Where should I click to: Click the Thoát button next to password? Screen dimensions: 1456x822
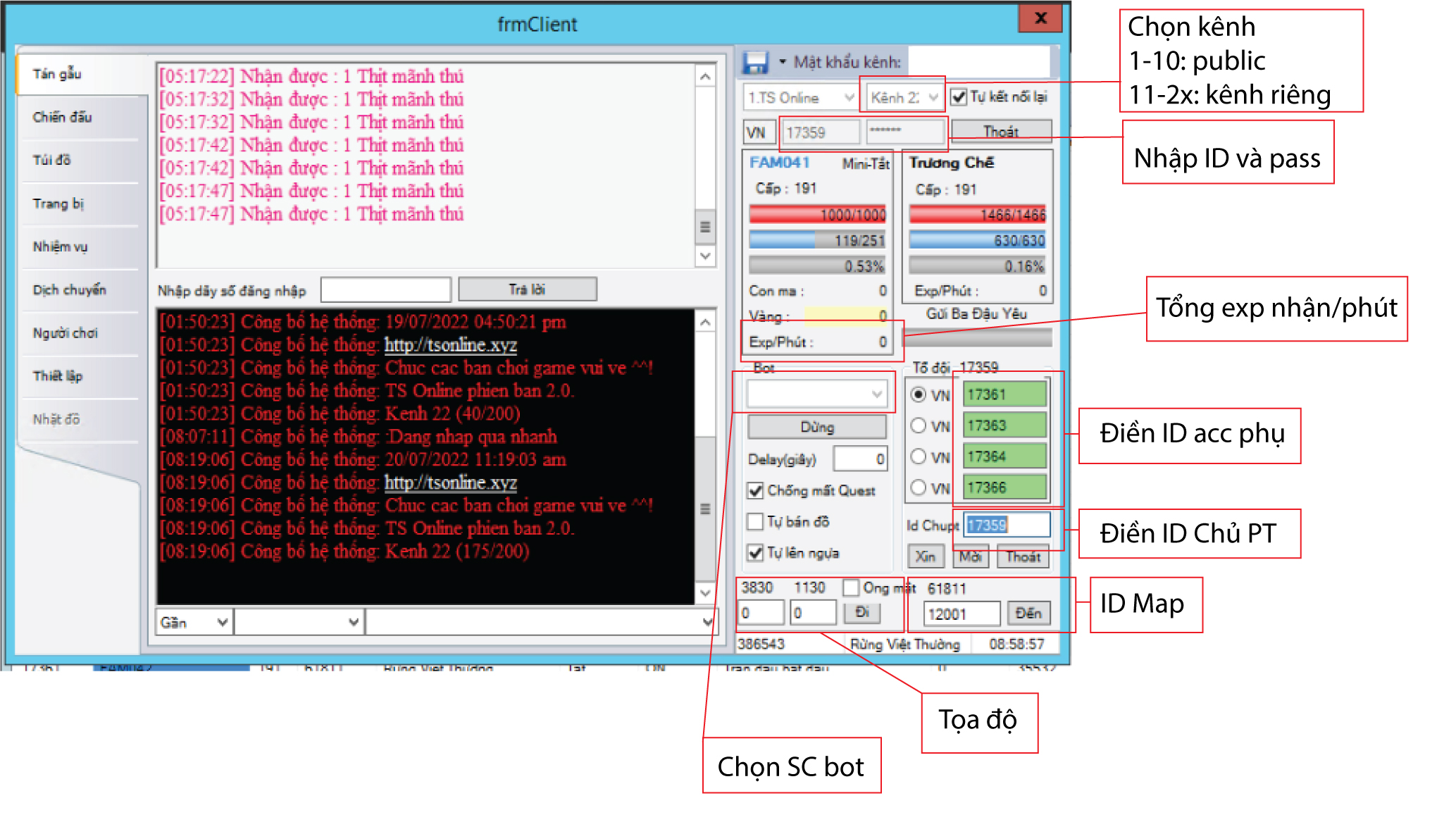(x=1001, y=132)
